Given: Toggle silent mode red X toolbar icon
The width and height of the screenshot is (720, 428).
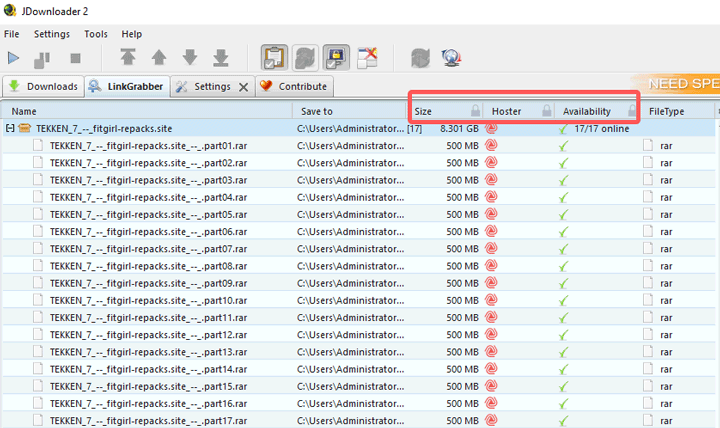Looking at the screenshot, I should point(367,57).
